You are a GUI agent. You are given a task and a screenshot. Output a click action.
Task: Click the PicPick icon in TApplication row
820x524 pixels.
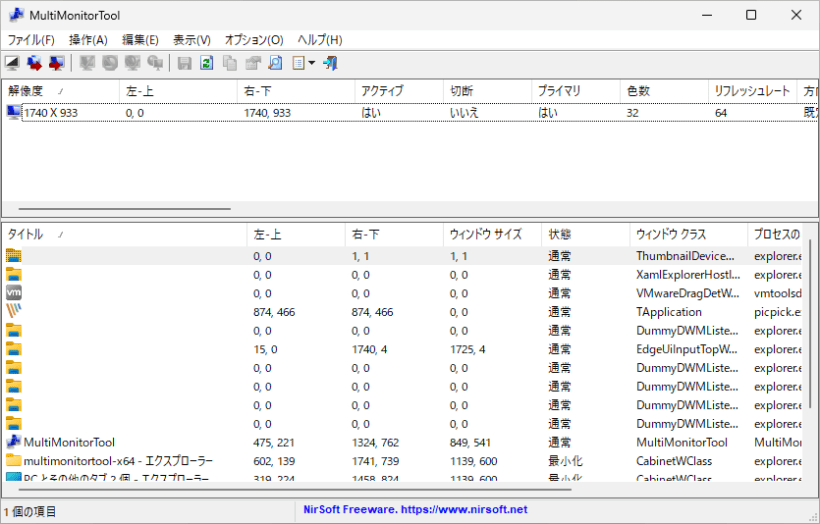click(14, 311)
